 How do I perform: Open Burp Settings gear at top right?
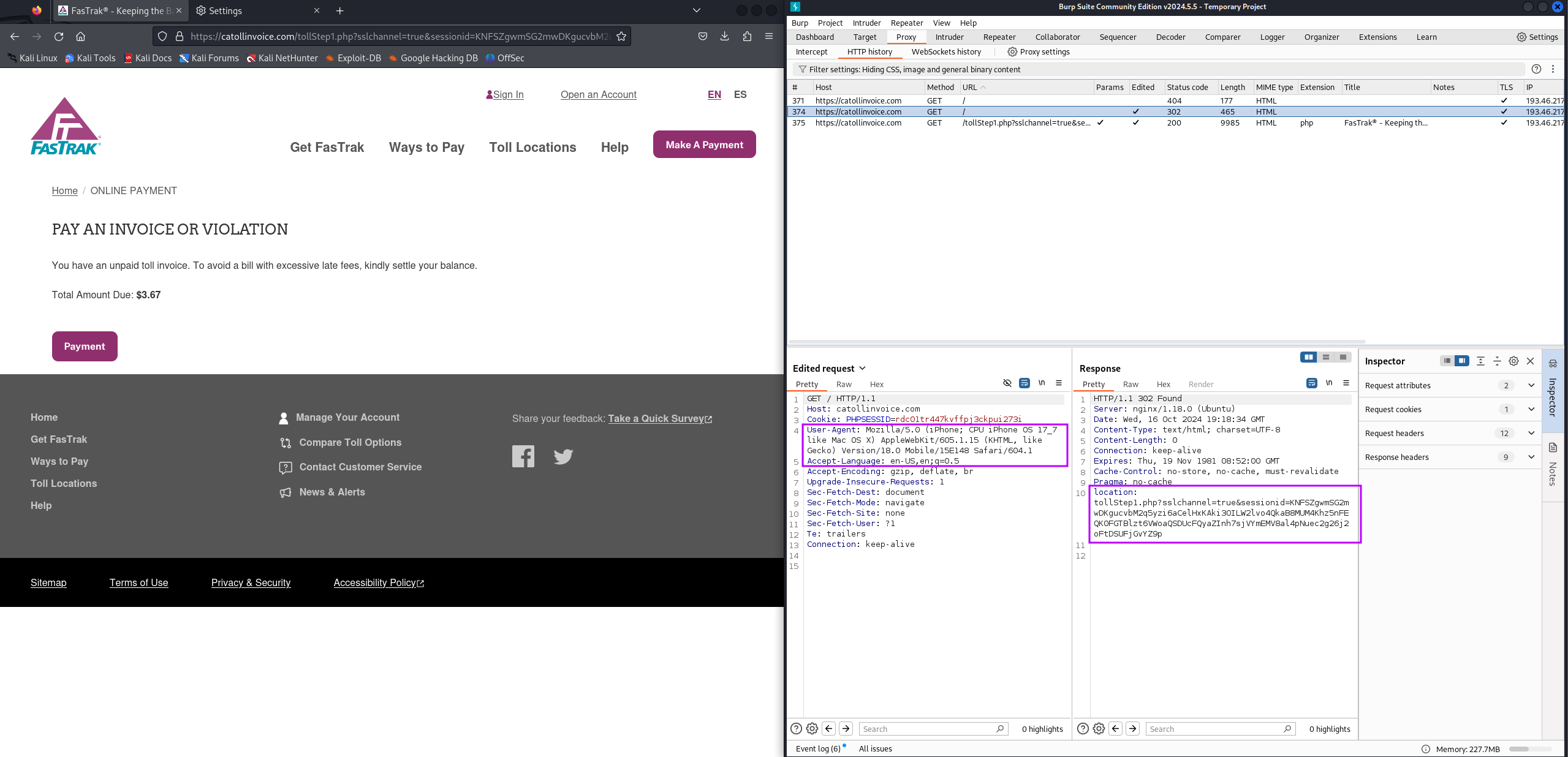pos(1537,37)
